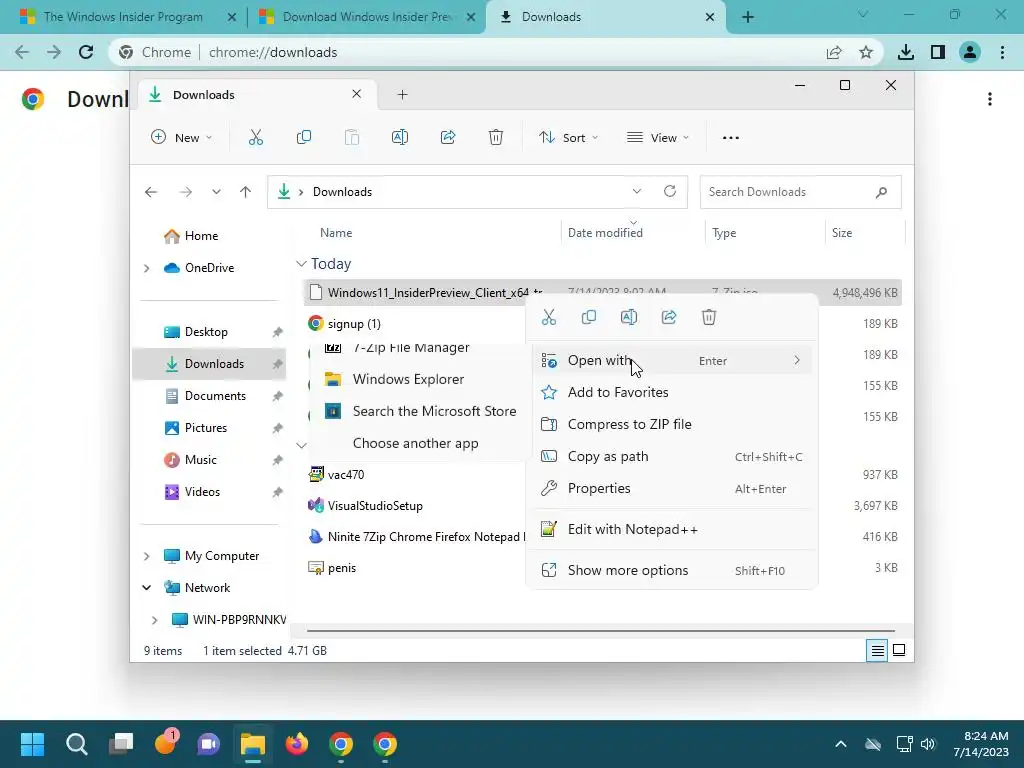1024x768 pixels.
Task: Expand OneDrive in navigation pane
Action: pos(147,268)
